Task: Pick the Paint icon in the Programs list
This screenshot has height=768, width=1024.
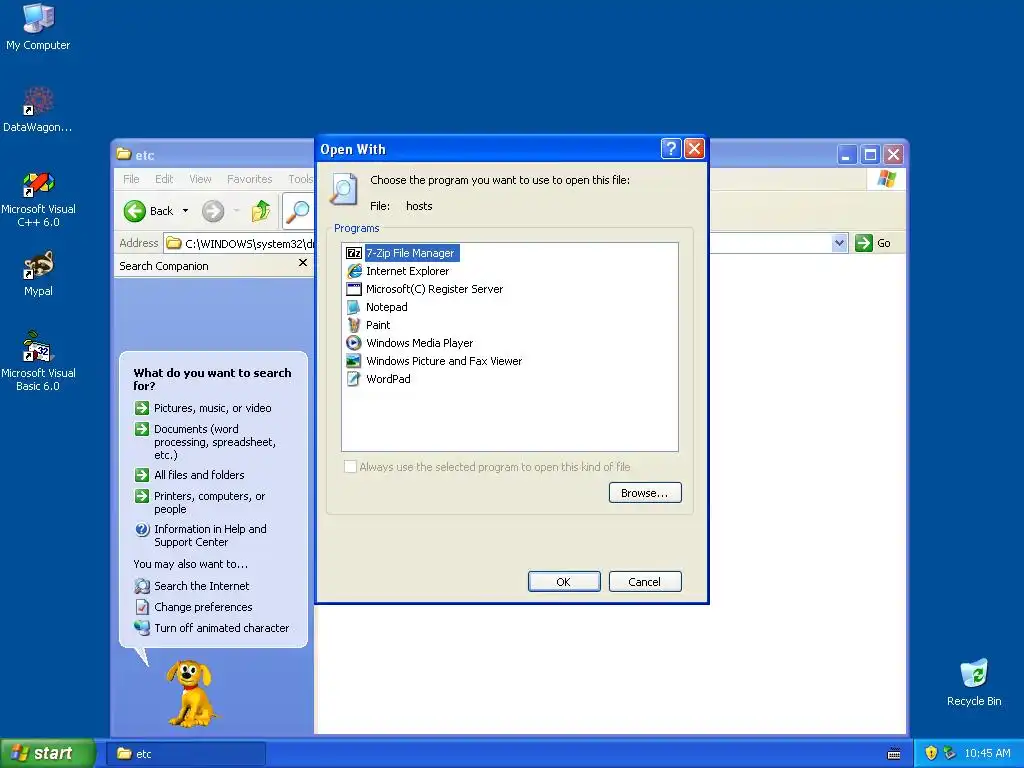Action: 354,325
